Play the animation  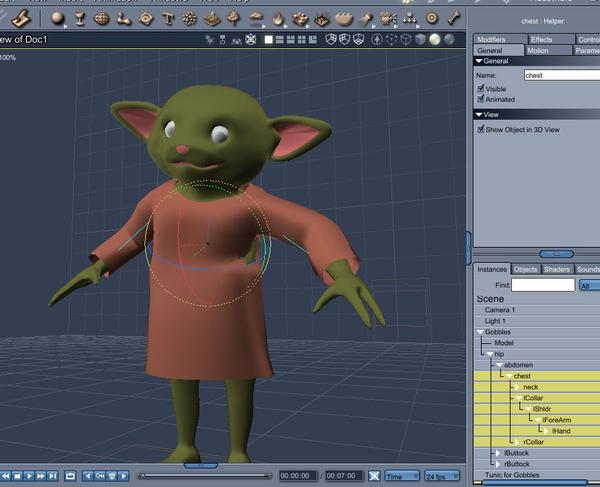click(x=29, y=476)
